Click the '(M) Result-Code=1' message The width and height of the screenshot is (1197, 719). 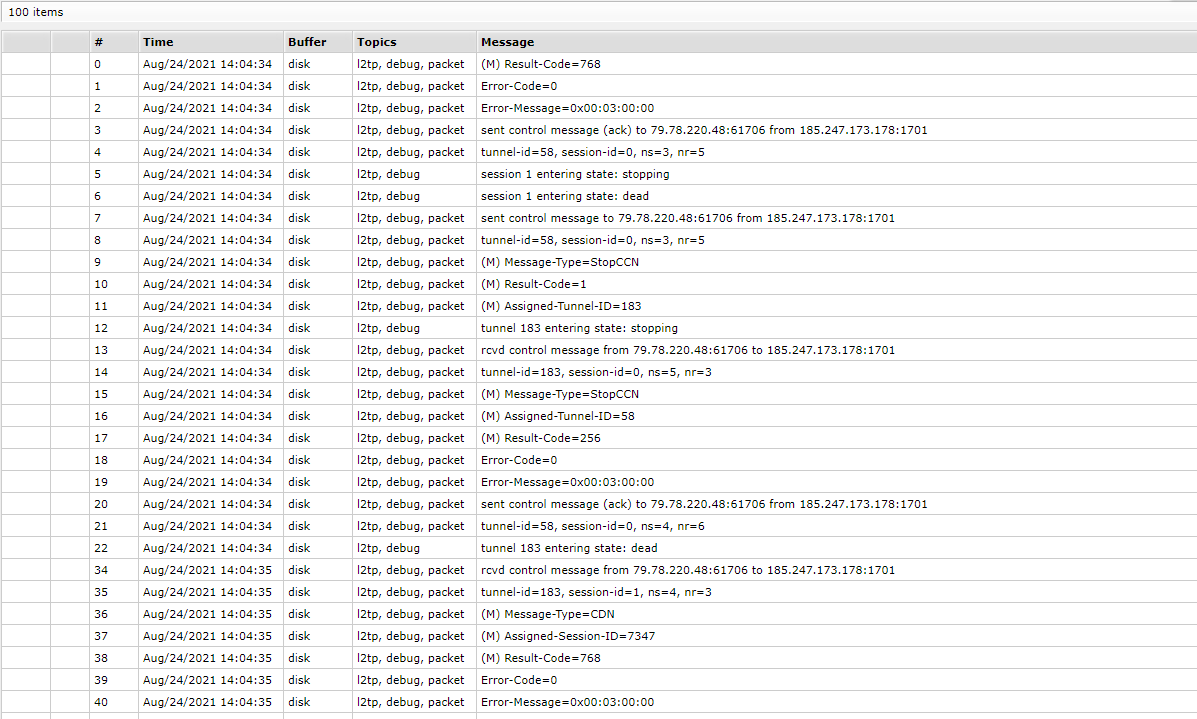click(534, 284)
